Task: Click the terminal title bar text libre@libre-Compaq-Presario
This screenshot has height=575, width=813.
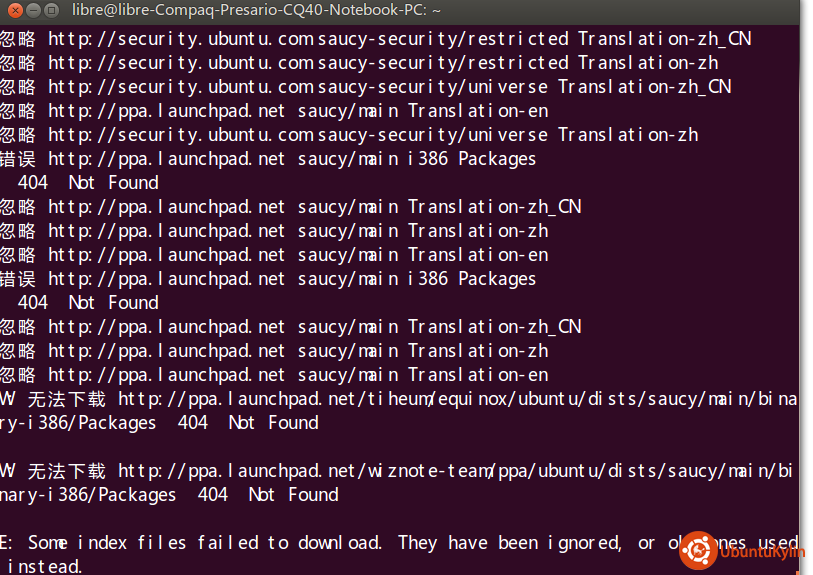Action: [256, 10]
